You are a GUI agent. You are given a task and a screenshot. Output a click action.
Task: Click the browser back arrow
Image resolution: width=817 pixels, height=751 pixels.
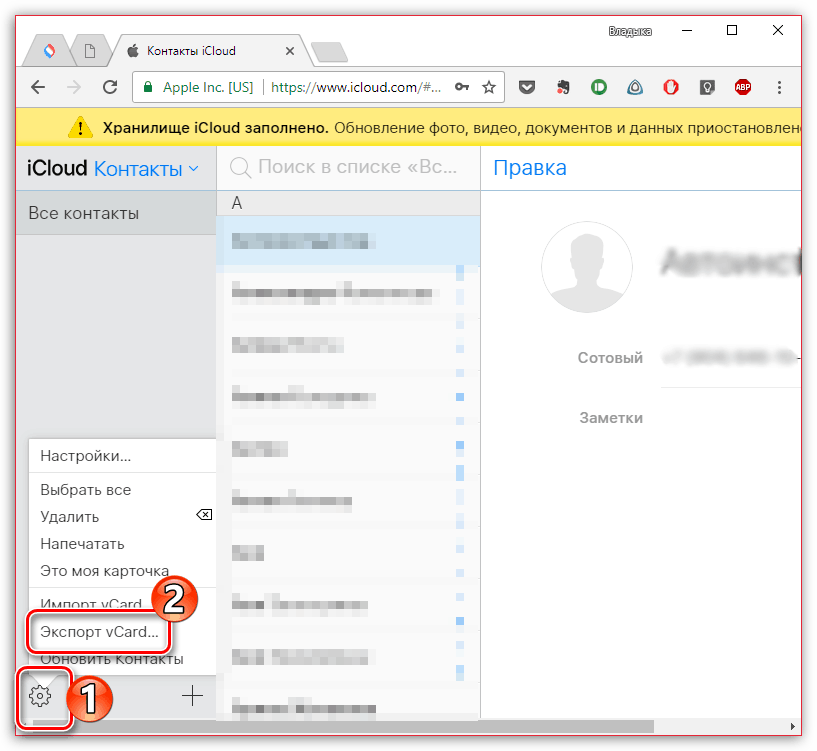coord(38,87)
